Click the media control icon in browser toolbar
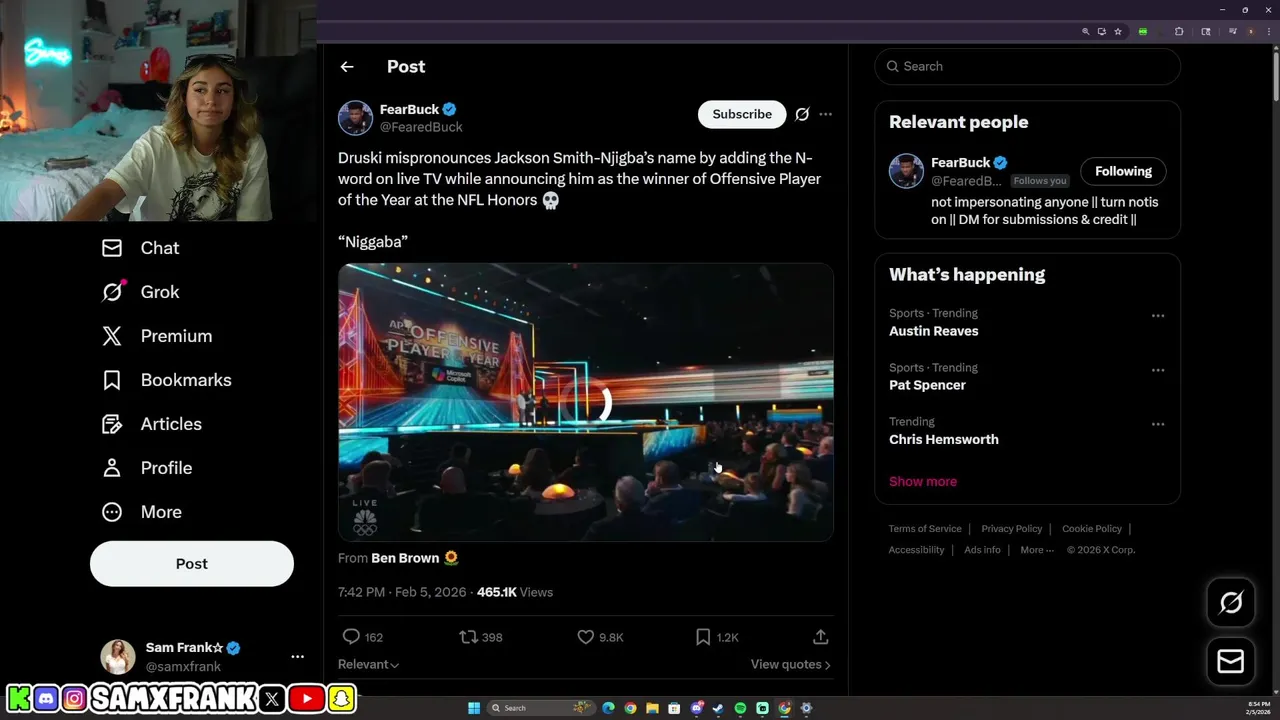This screenshot has height=720, width=1280. click(x=1233, y=32)
